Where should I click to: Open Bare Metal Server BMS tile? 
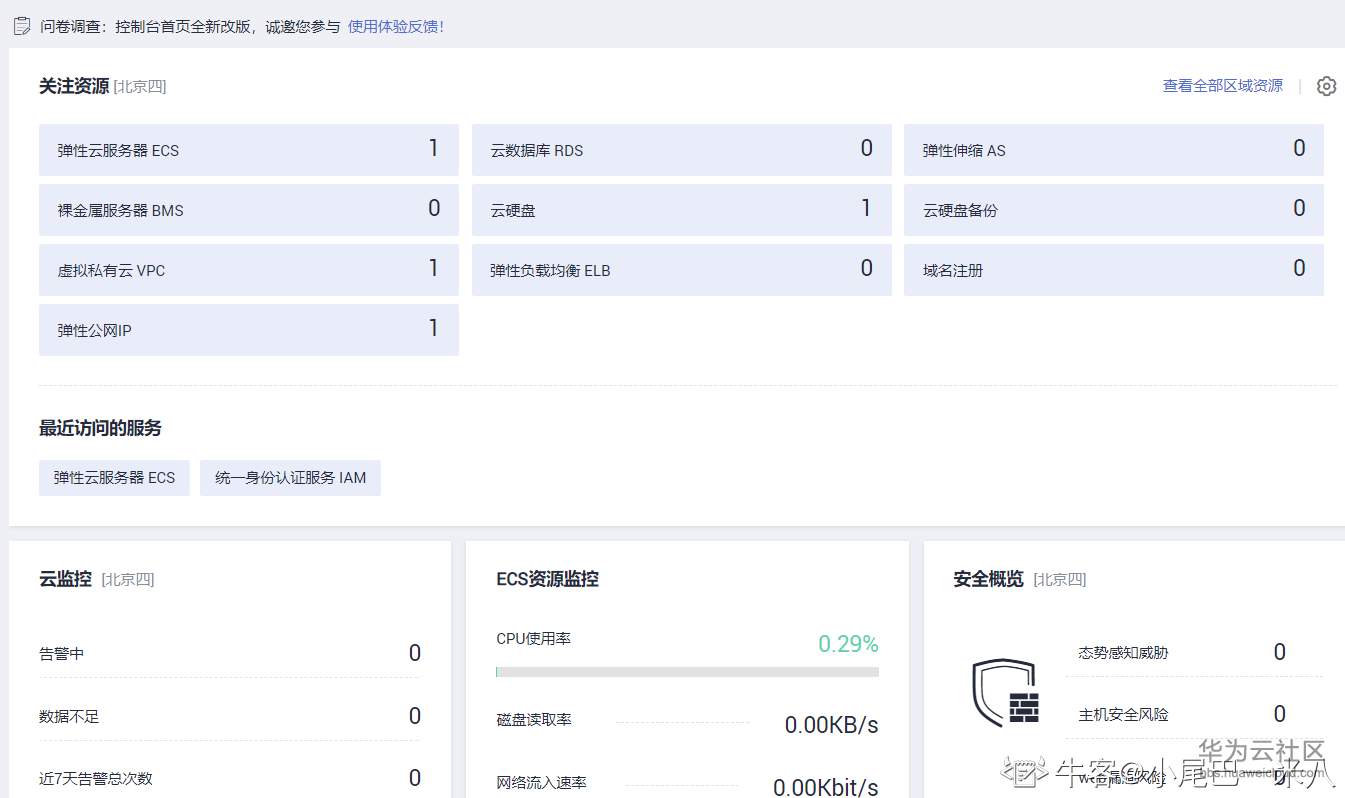click(x=248, y=210)
